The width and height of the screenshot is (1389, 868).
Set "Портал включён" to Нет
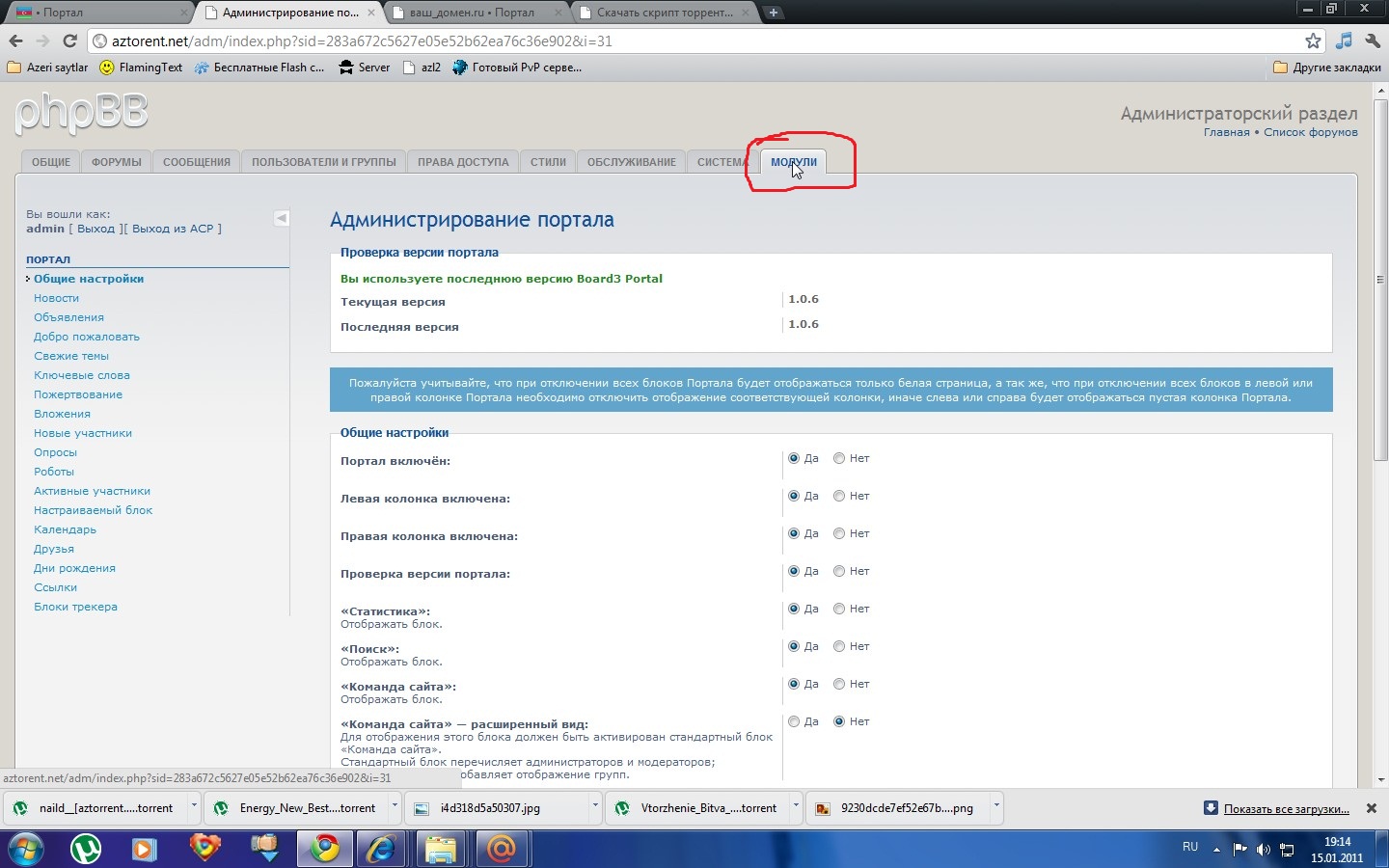point(839,458)
